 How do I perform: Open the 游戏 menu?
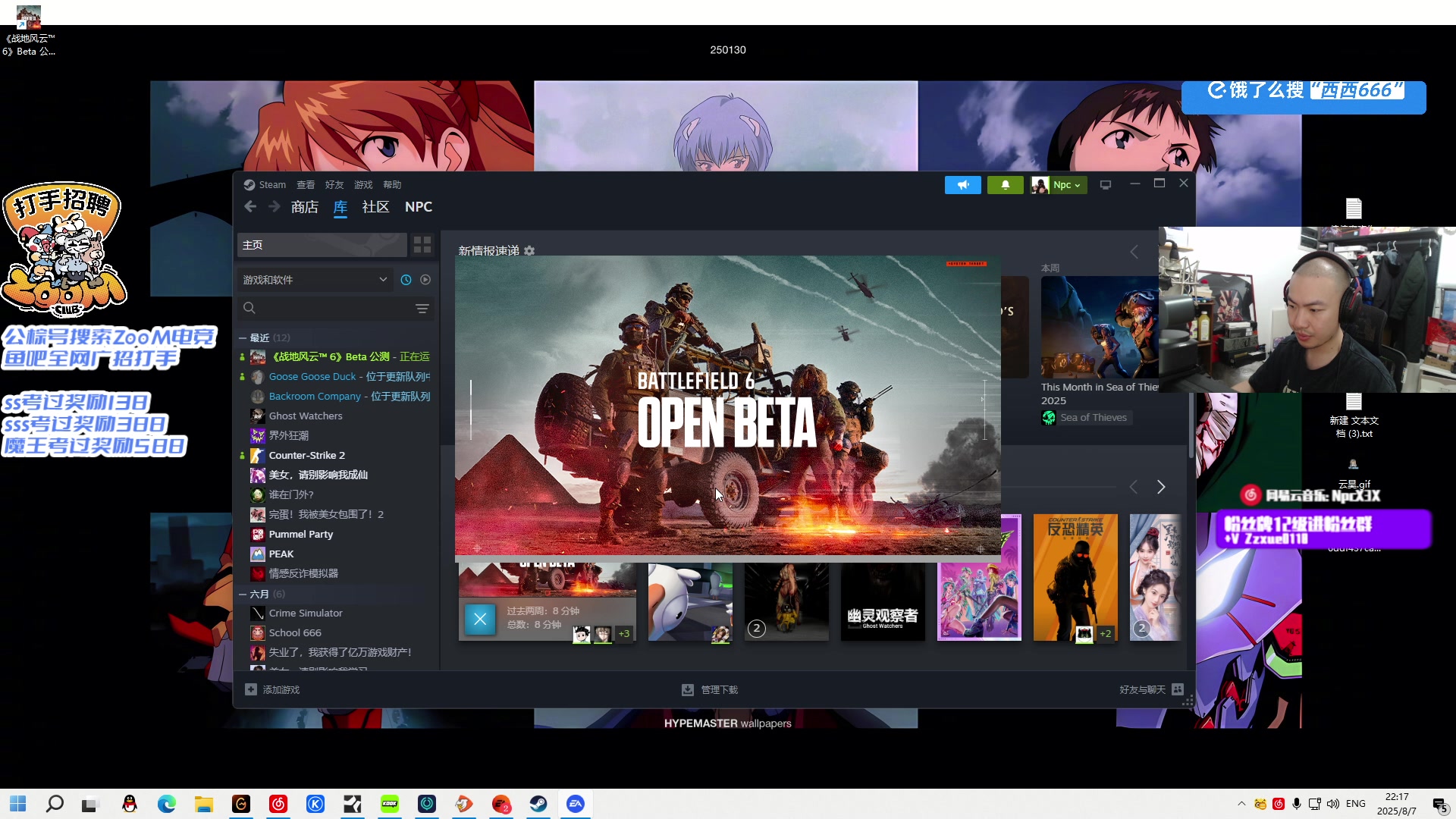(363, 185)
